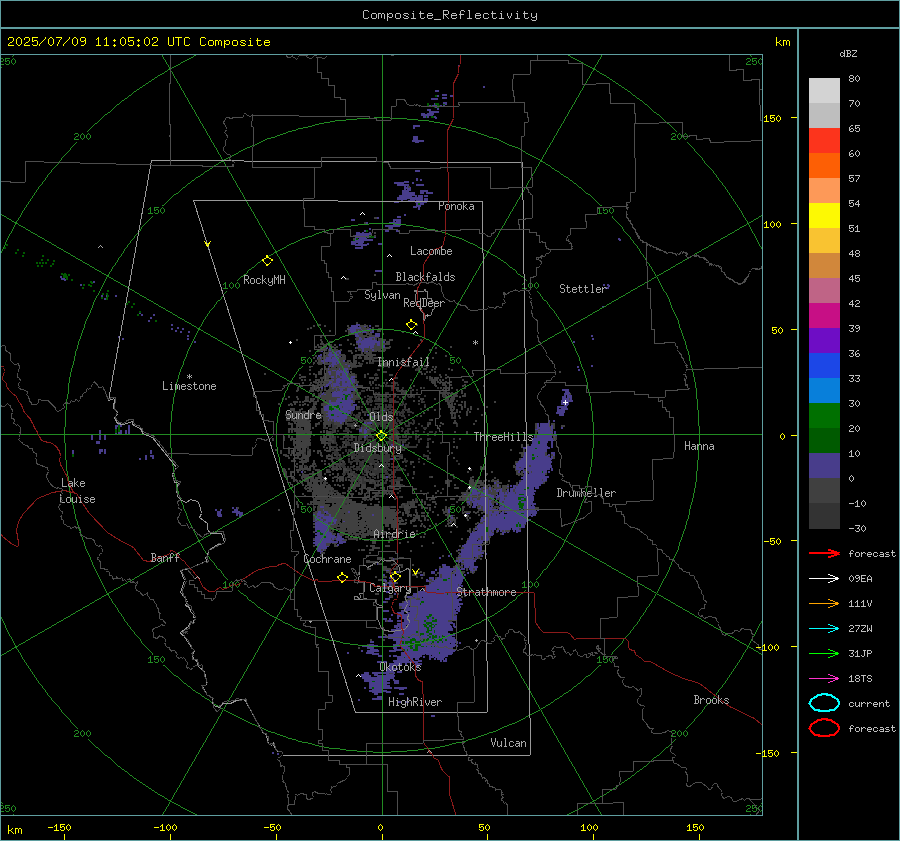
Task: Click the Cochrane city label
Action: coord(327,559)
